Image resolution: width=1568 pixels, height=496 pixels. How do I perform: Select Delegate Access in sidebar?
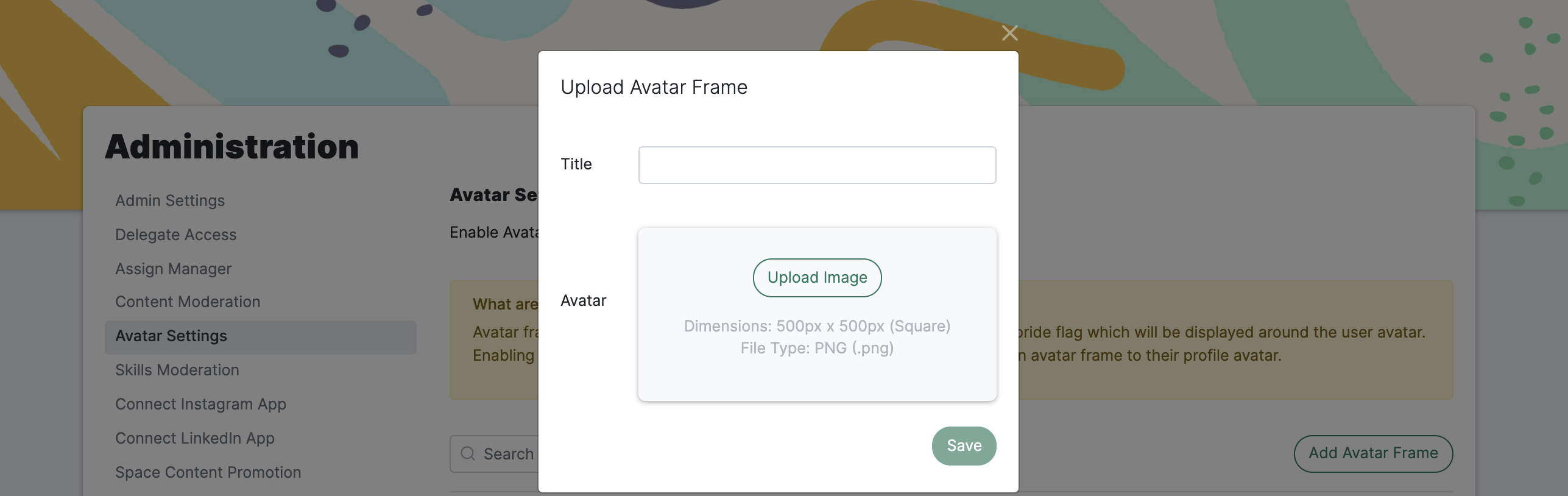pyautogui.click(x=175, y=234)
